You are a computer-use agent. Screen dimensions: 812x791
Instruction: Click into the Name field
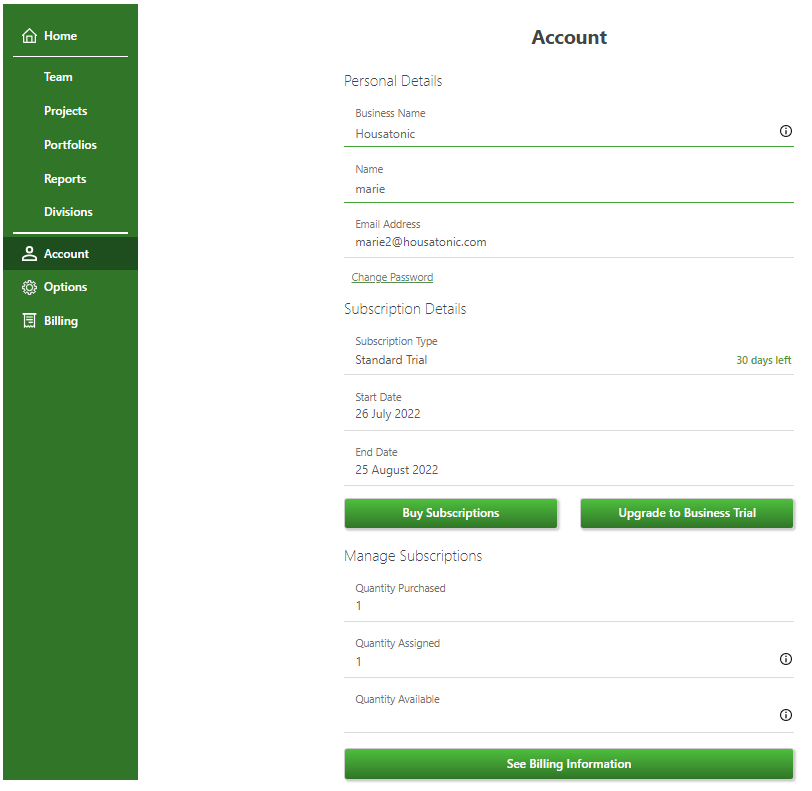point(560,189)
